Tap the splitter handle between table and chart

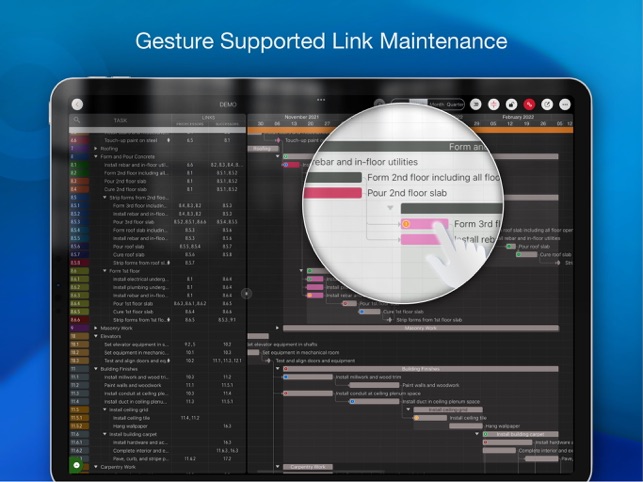247,294
